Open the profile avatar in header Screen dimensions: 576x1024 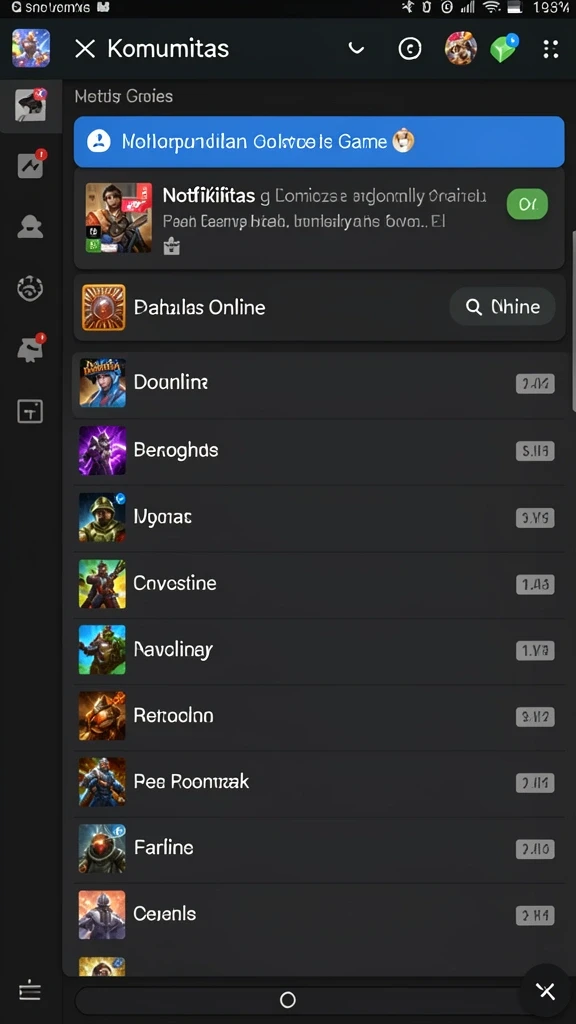pos(460,48)
